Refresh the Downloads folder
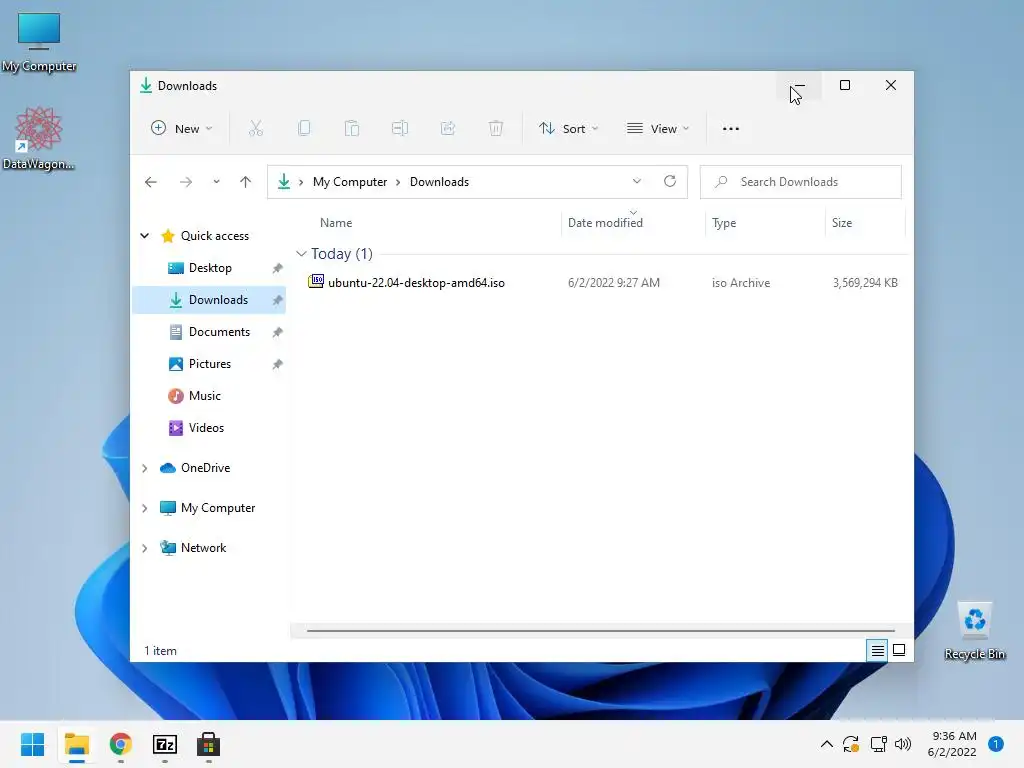 pyautogui.click(x=670, y=182)
